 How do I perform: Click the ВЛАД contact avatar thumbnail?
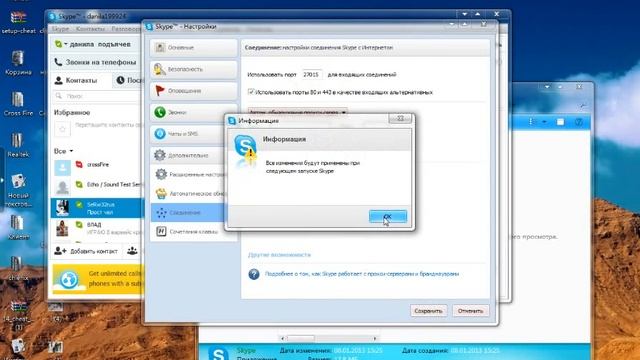click(62, 228)
